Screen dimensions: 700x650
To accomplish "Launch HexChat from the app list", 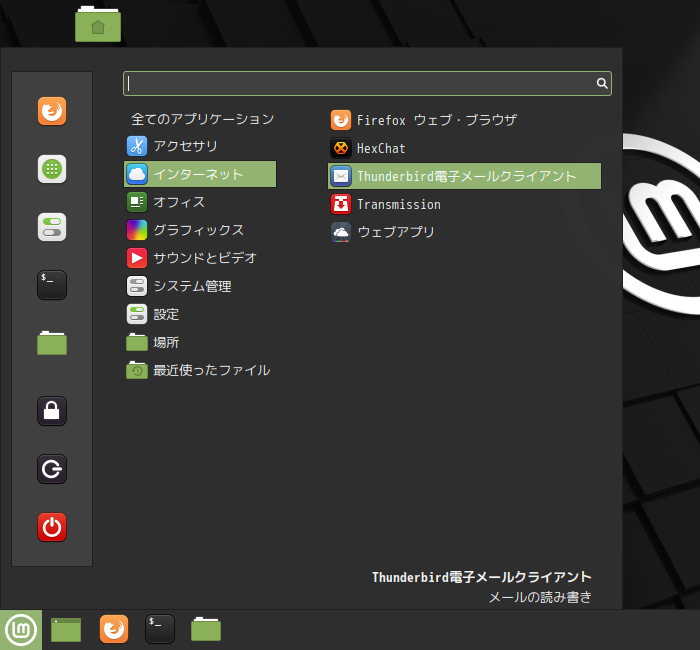I will coord(464,148).
